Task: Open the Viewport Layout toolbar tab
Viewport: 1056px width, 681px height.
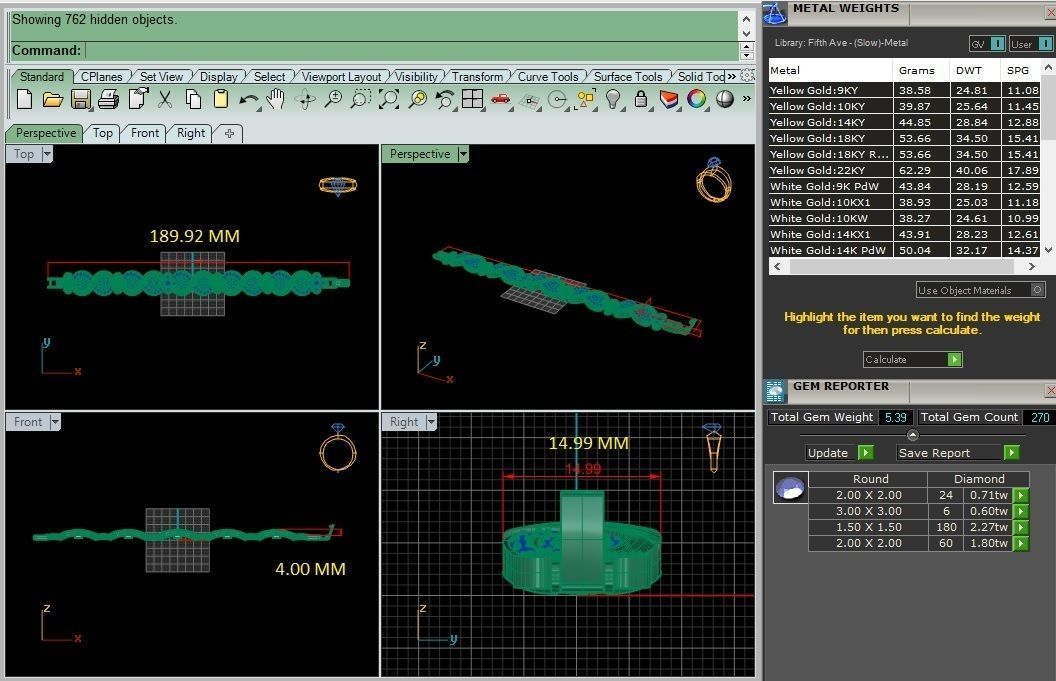Action: pyautogui.click(x=341, y=77)
